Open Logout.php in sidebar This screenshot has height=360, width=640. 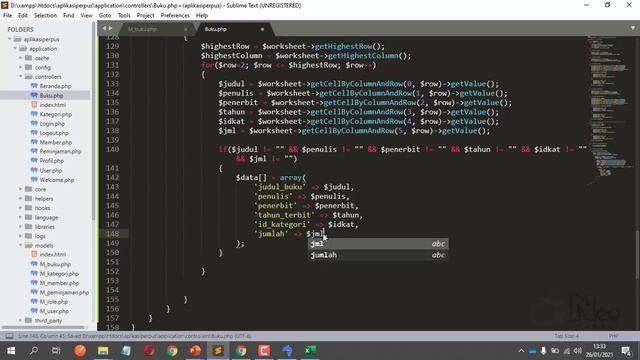click(x=54, y=133)
